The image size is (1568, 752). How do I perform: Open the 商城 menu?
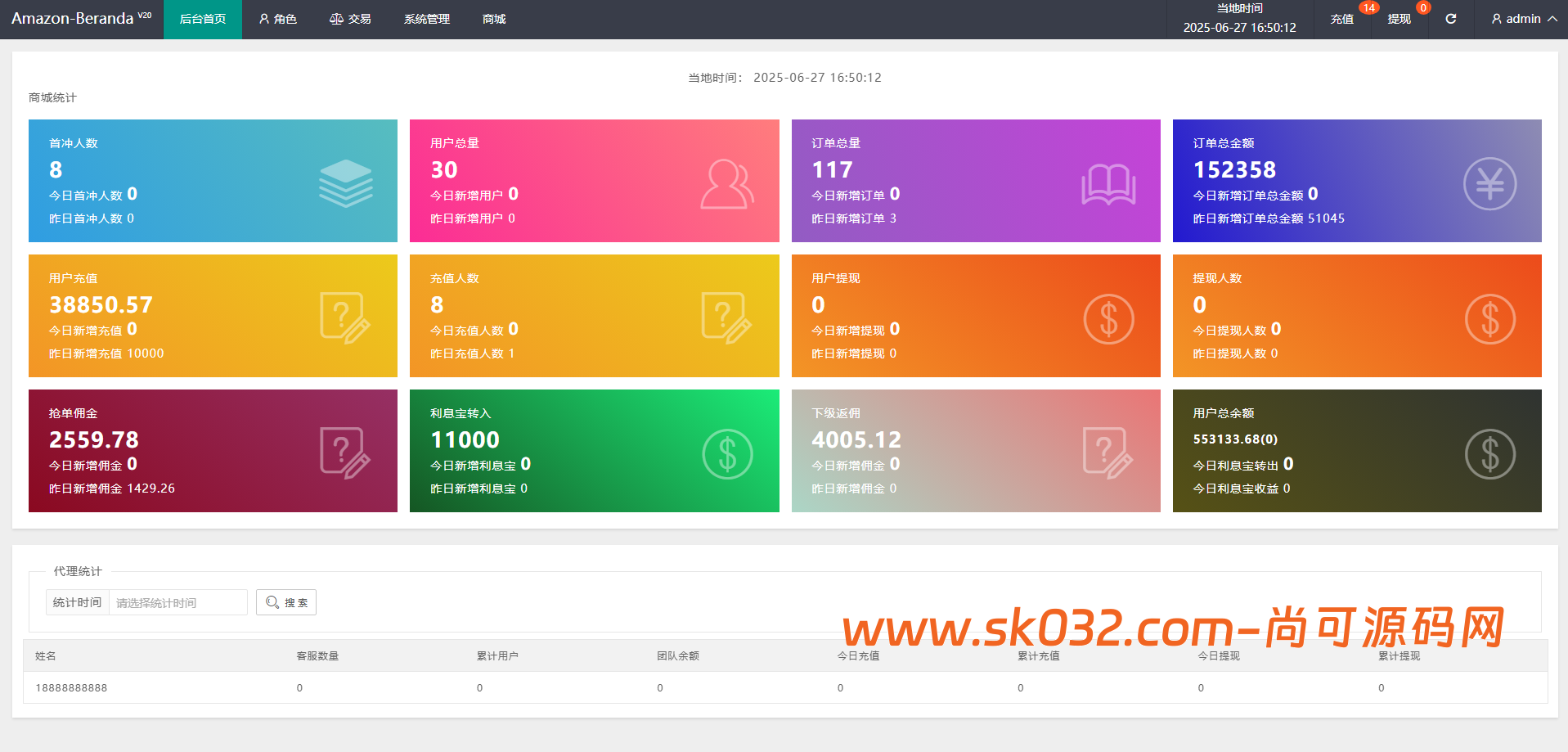[x=493, y=19]
